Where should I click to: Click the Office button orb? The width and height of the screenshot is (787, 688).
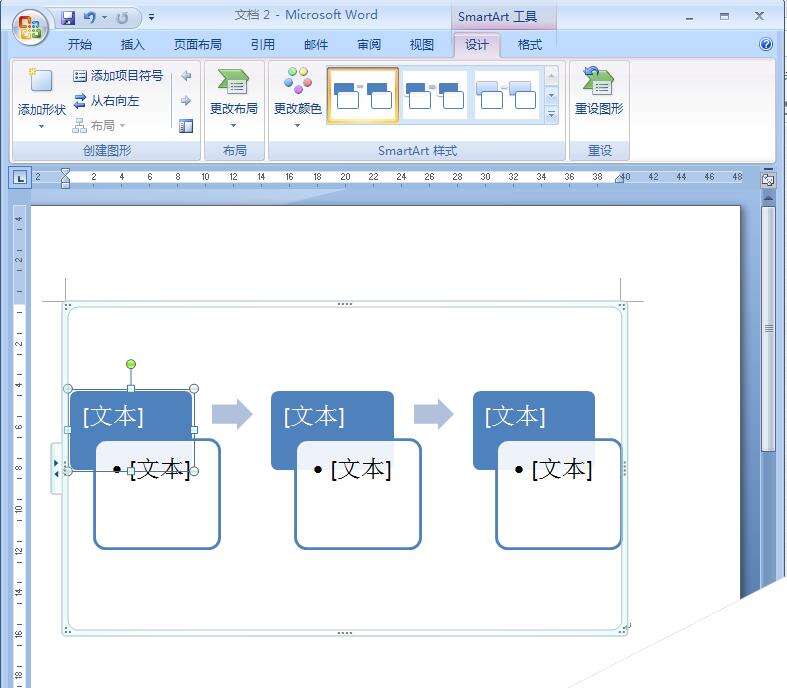[30, 27]
